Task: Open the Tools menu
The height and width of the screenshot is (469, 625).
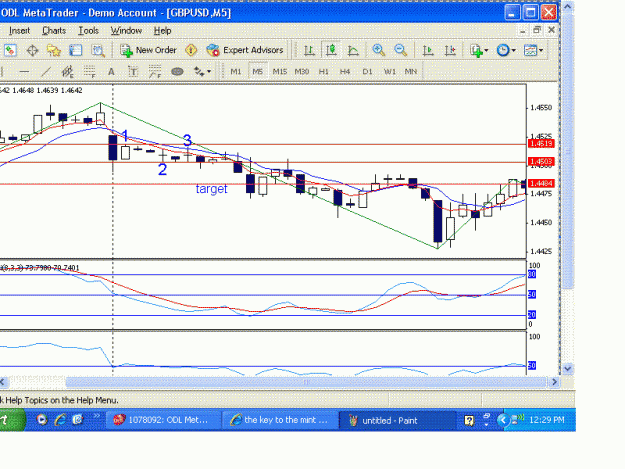Action: click(88, 31)
